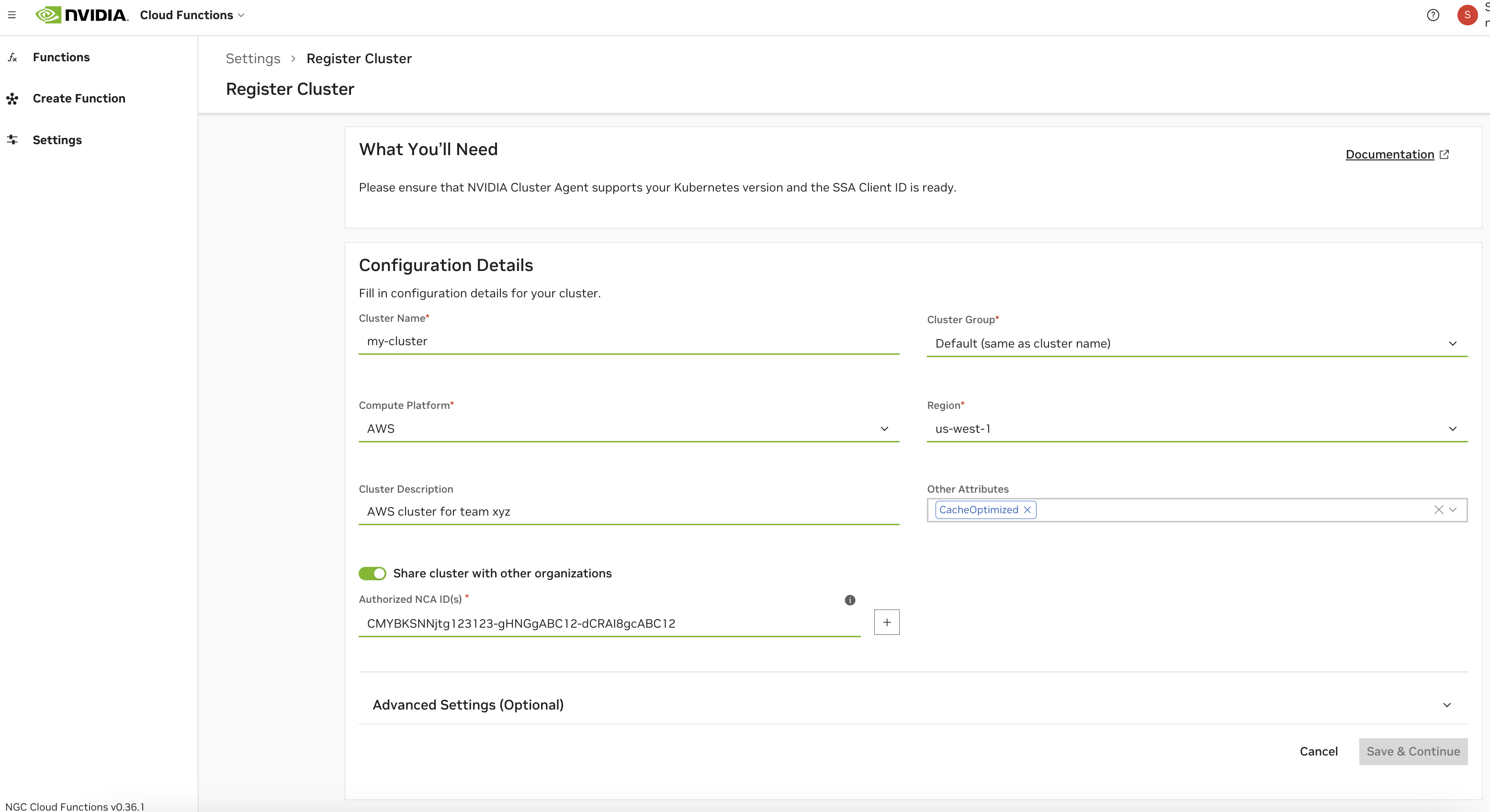
Task: Click the Cancel button
Action: pyautogui.click(x=1318, y=751)
